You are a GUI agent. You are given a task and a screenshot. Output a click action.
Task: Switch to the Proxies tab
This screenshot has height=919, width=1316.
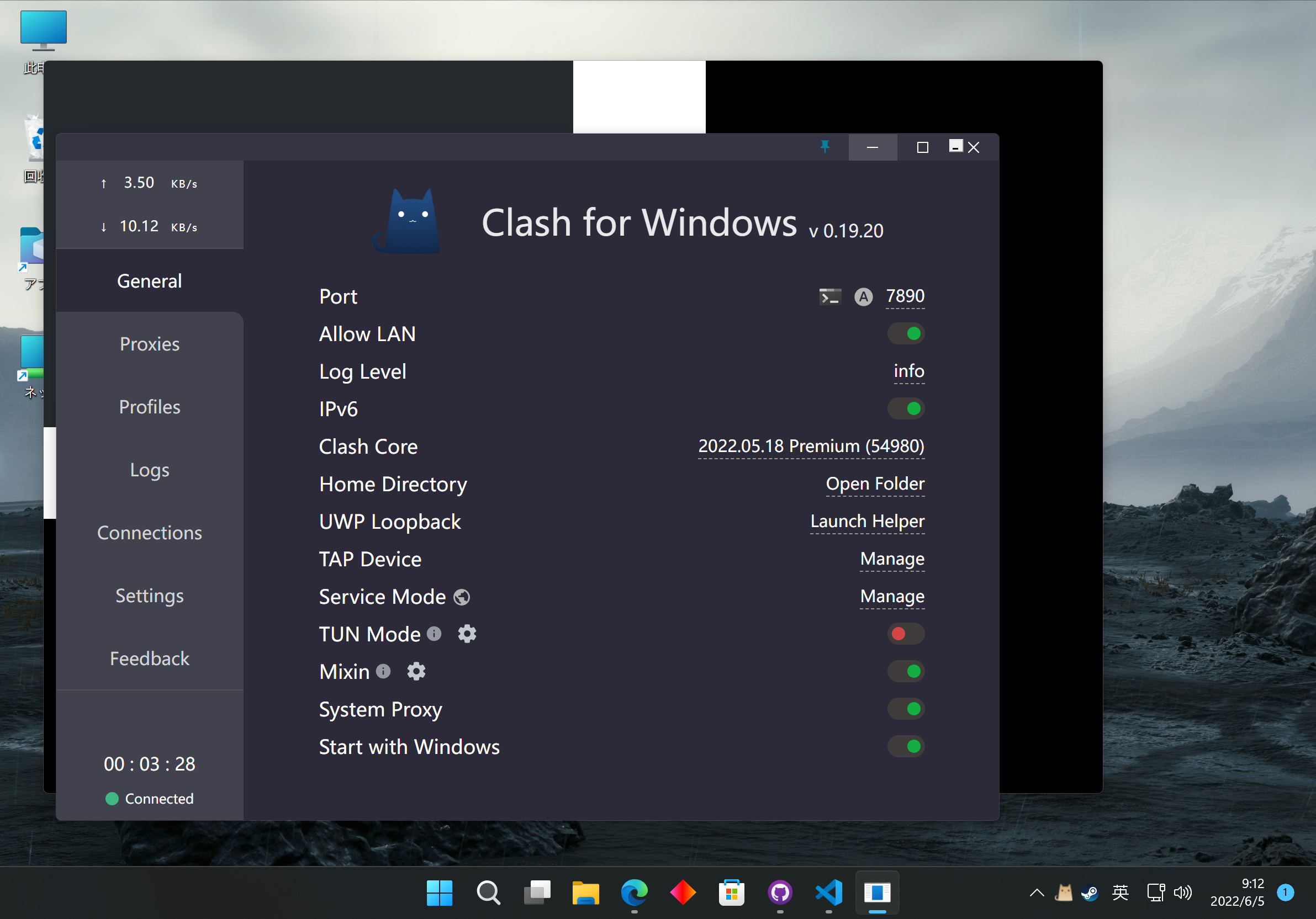[150, 344]
